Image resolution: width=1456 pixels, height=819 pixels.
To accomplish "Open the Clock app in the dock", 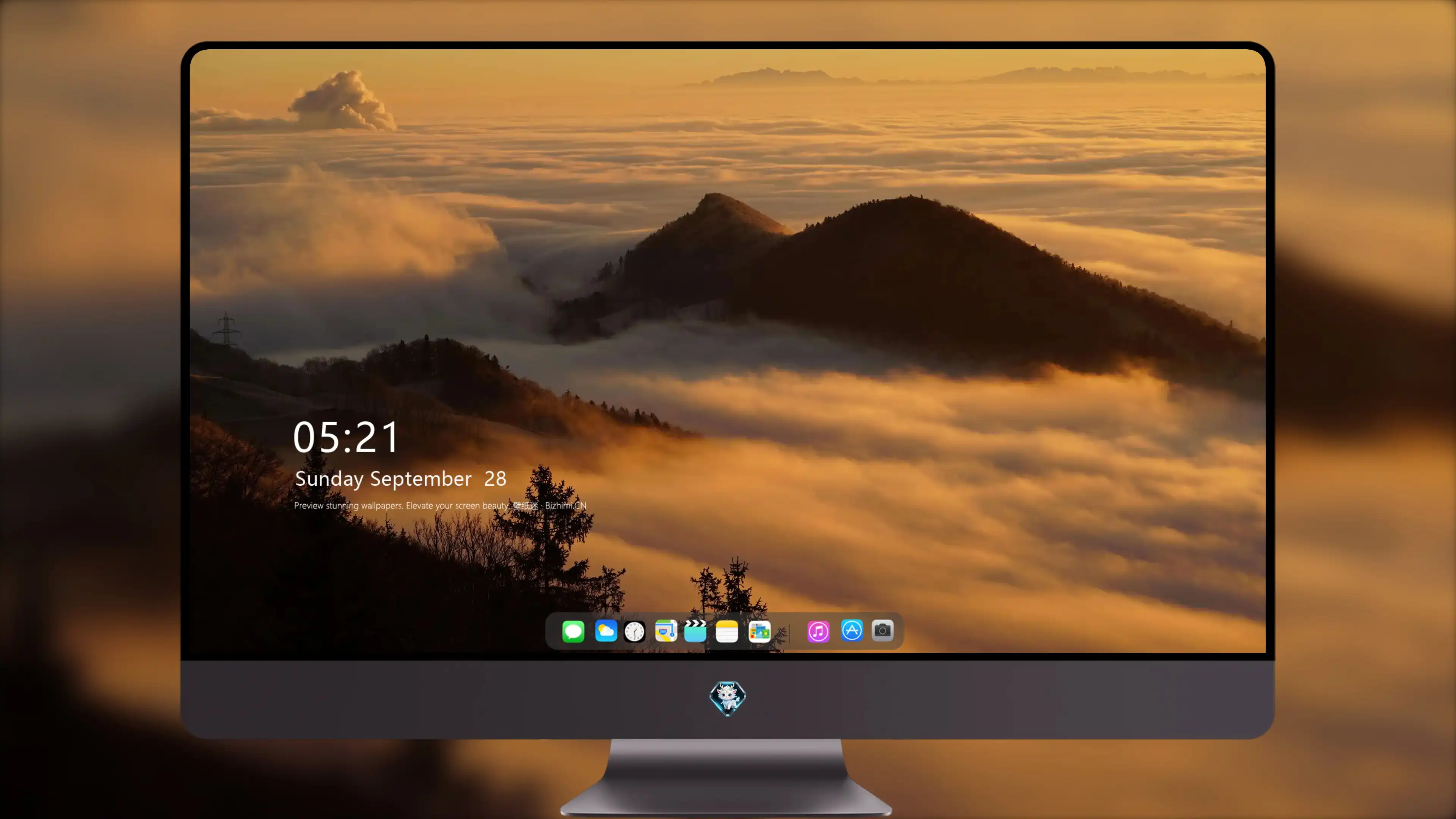I will 634,631.
